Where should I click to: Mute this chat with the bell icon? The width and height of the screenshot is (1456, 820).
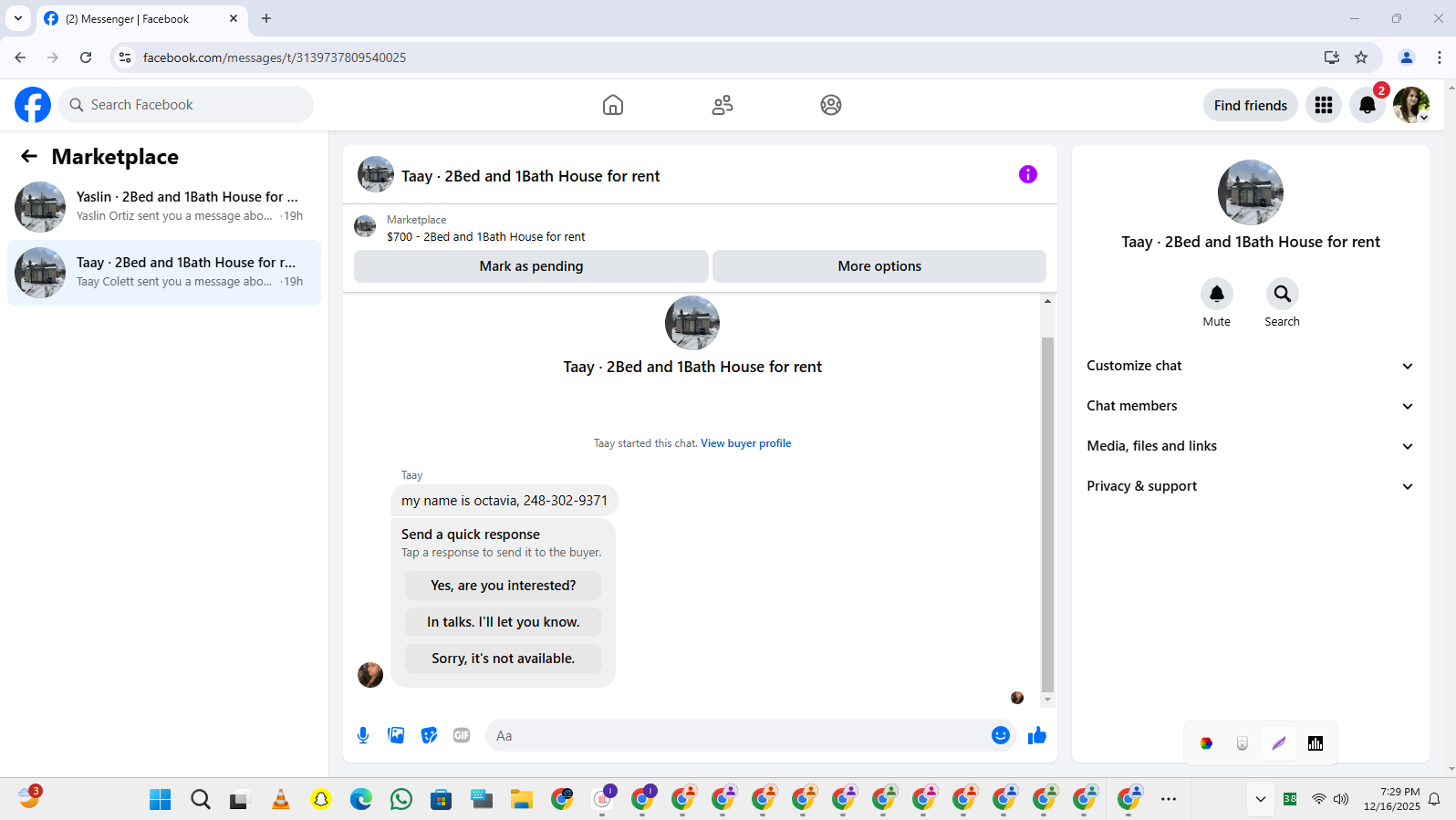pos(1217,294)
